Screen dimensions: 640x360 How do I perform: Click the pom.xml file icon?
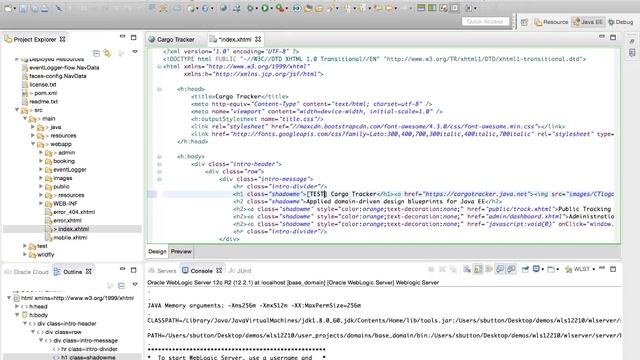tap(25, 93)
